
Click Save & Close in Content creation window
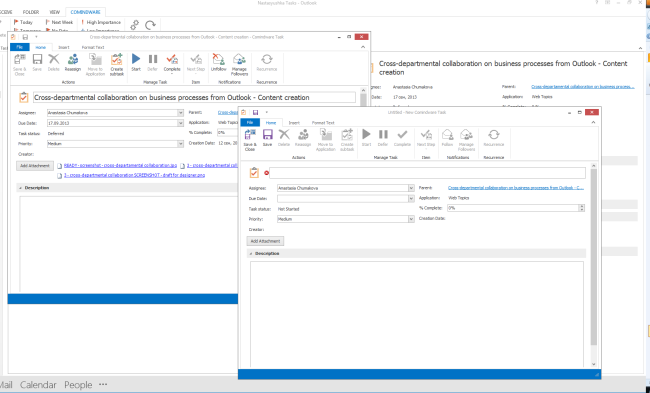click(19, 65)
